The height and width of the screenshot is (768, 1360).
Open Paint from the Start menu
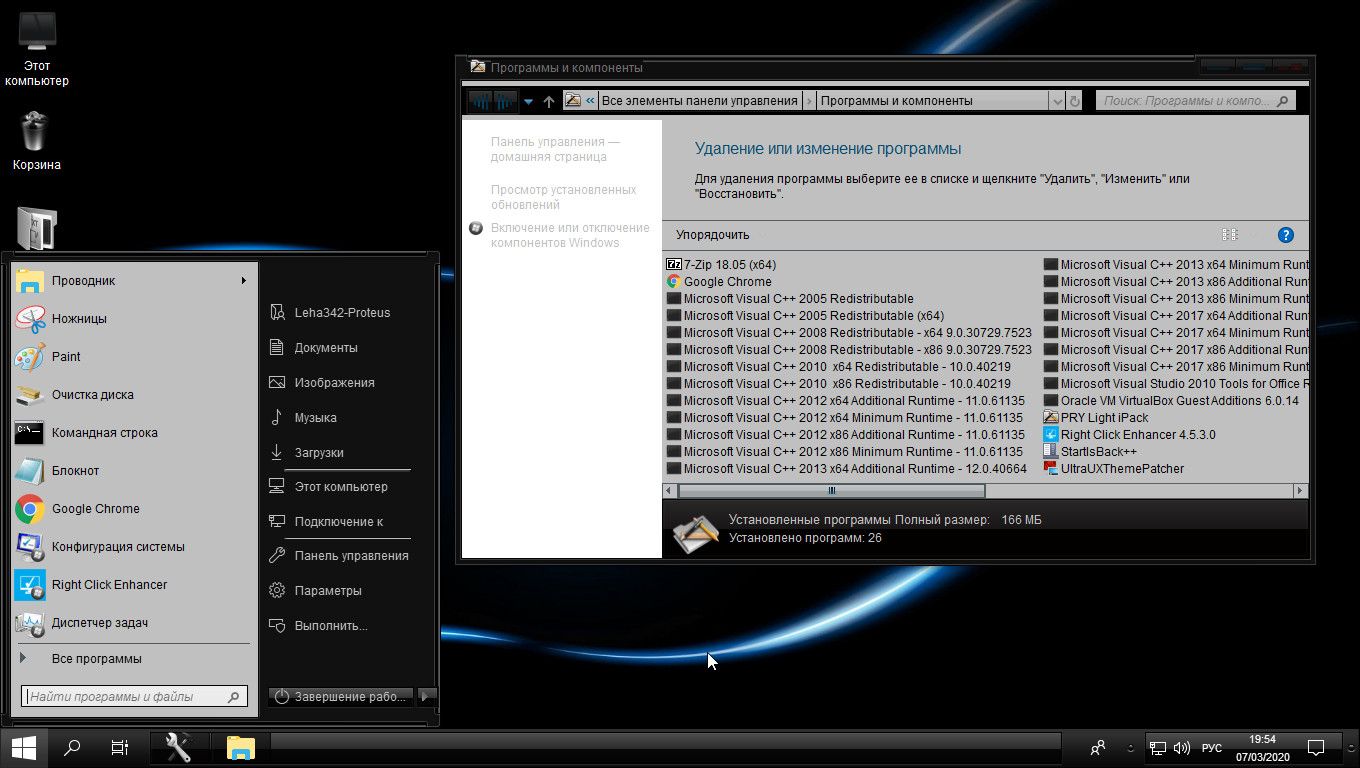134,357
